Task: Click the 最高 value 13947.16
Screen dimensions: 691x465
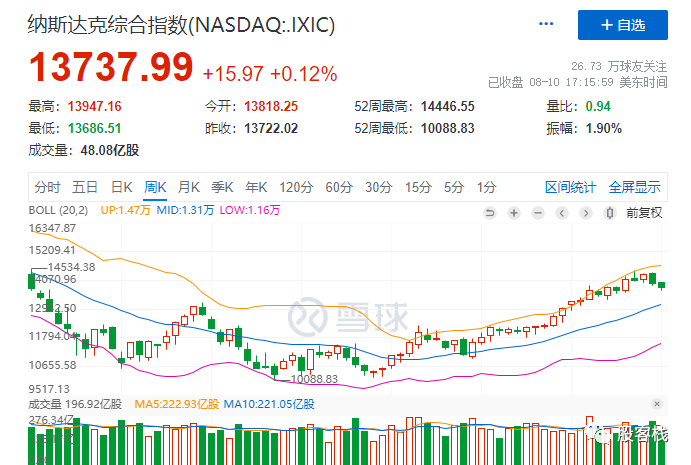Action: click(x=94, y=107)
